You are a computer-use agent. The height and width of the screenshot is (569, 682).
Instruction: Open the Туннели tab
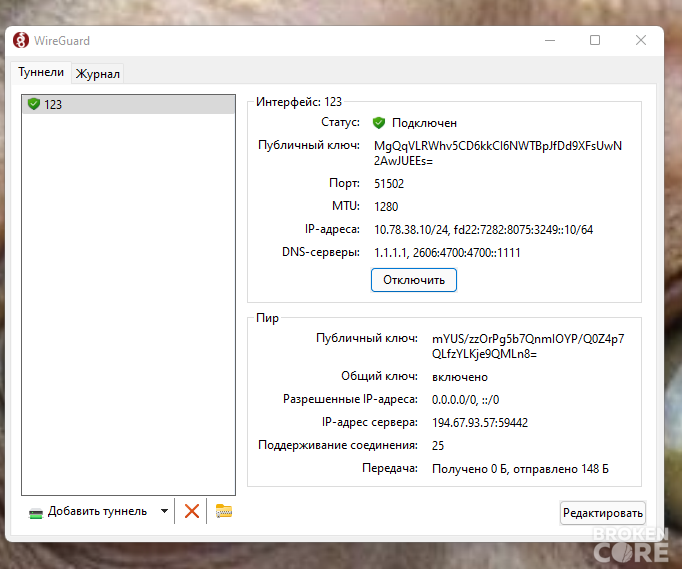click(41, 72)
